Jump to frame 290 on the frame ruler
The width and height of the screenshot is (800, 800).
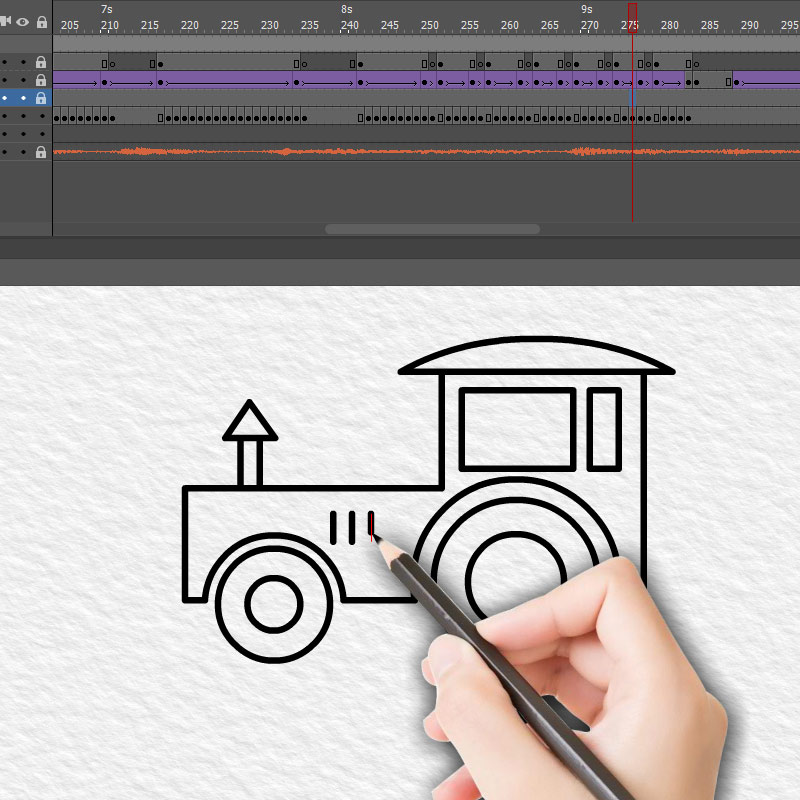(749, 25)
